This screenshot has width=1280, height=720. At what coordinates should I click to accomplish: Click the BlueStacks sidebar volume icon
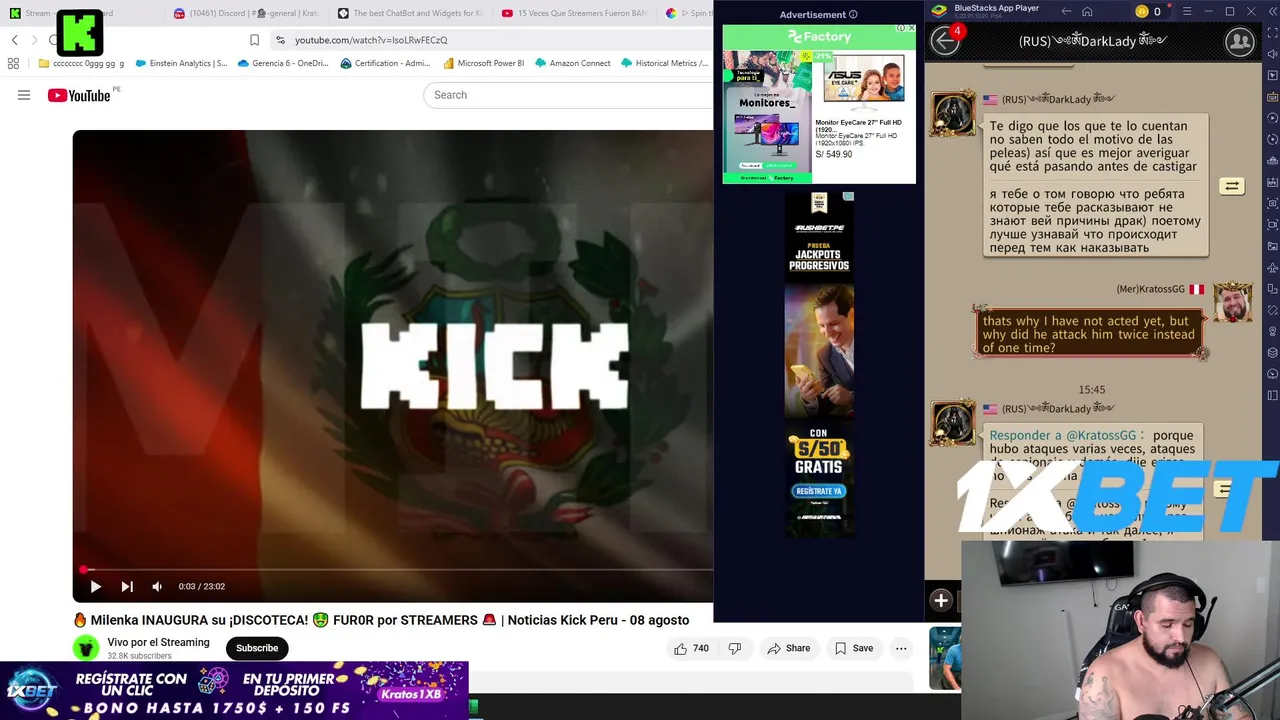click(1272, 54)
